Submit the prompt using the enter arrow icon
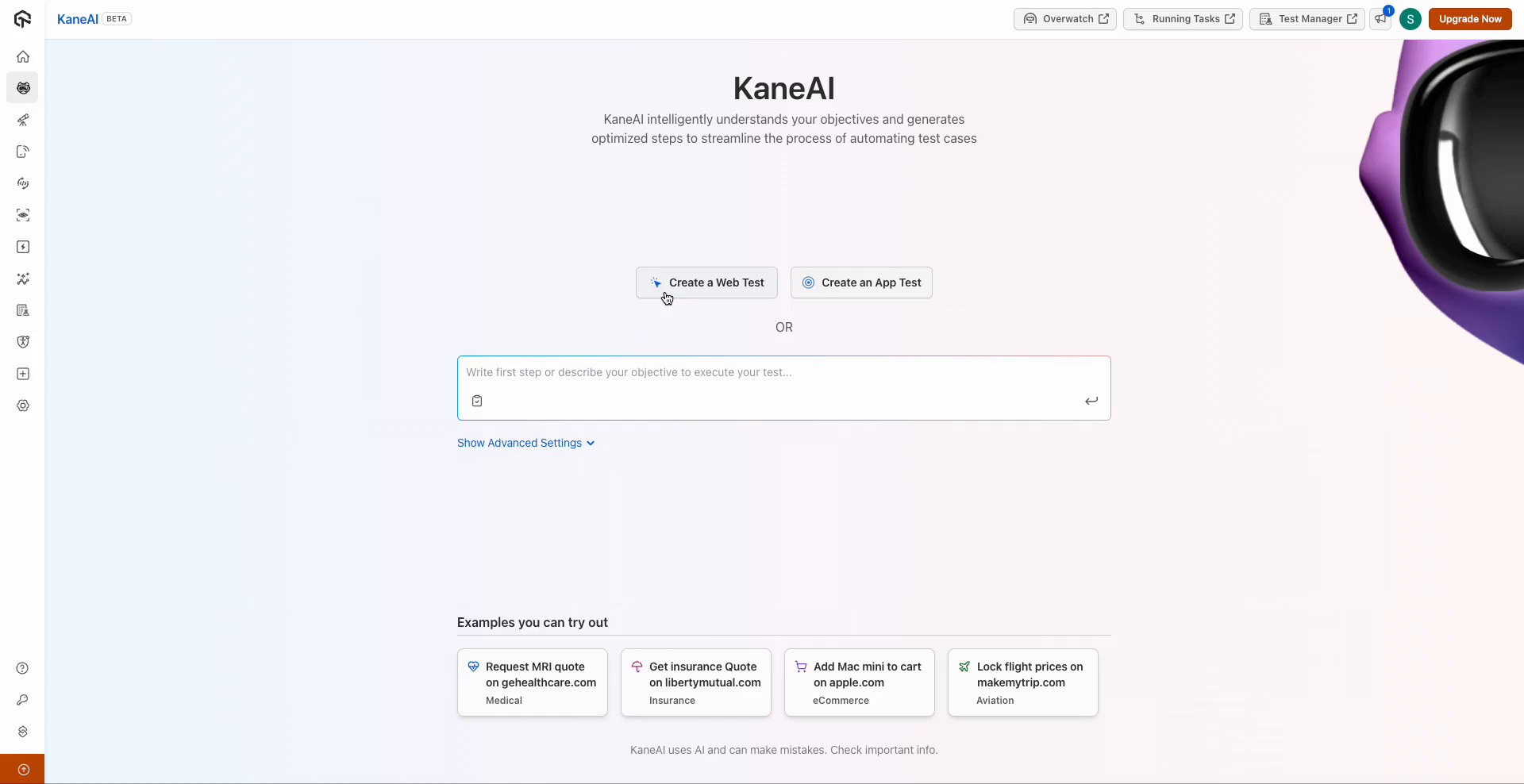The width and height of the screenshot is (1524, 784). tap(1091, 401)
